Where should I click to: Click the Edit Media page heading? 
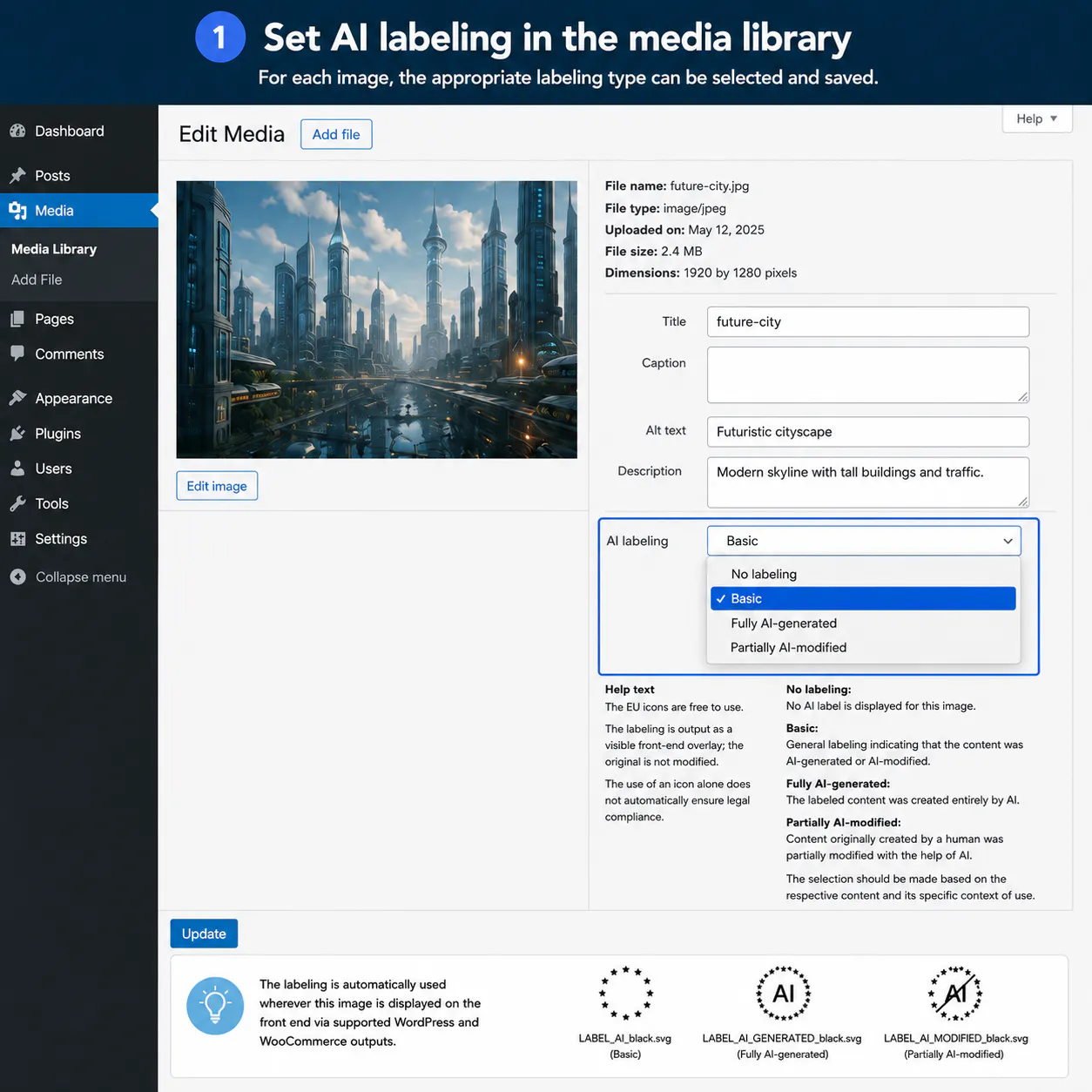point(232,134)
